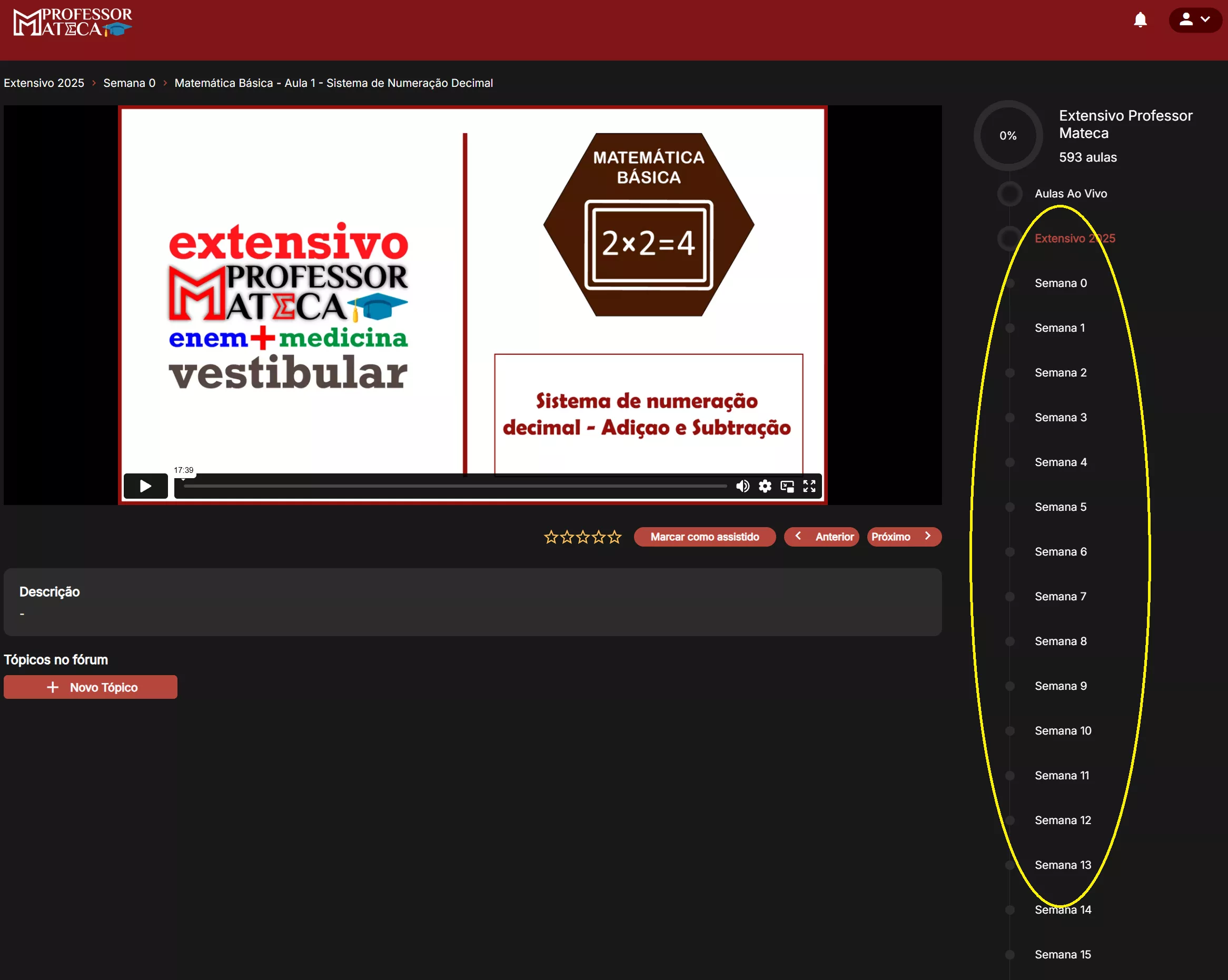This screenshot has width=1228, height=980.
Task: Click the video progress bar
Action: (454, 486)
